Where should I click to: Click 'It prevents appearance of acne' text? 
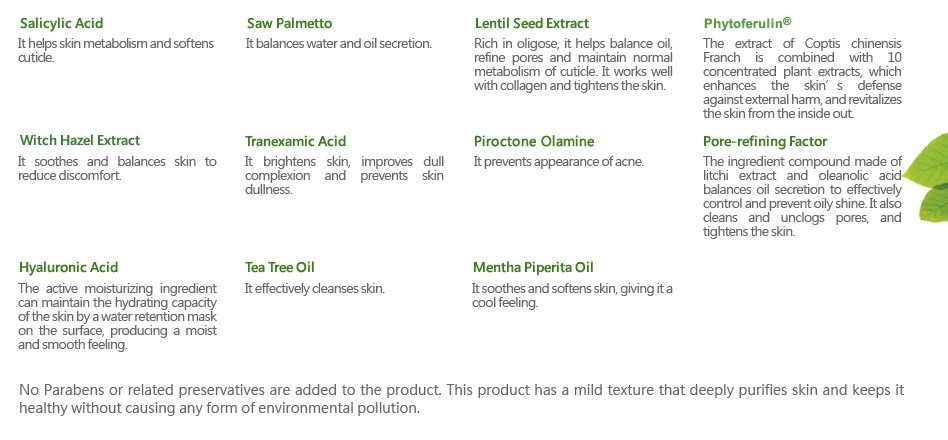[559, 162]
